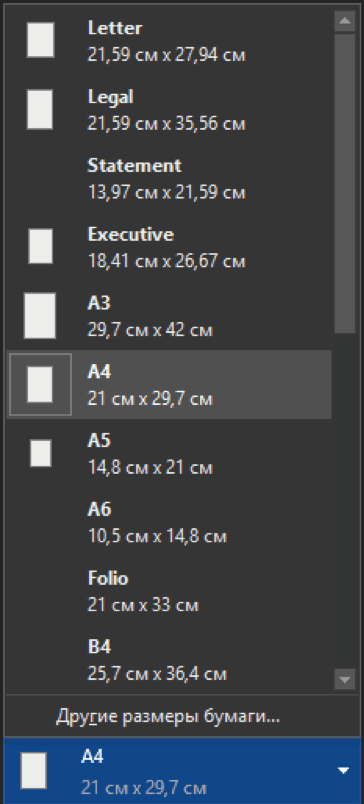
Task: Click the Executive paper icon
Action: point(41,247)
